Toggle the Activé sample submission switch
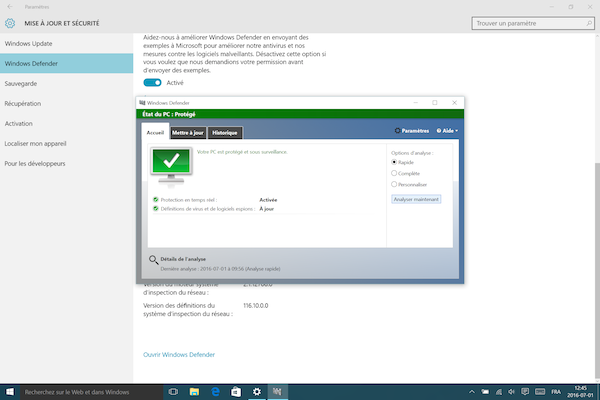The image size is (600, 400). point(152,83)
